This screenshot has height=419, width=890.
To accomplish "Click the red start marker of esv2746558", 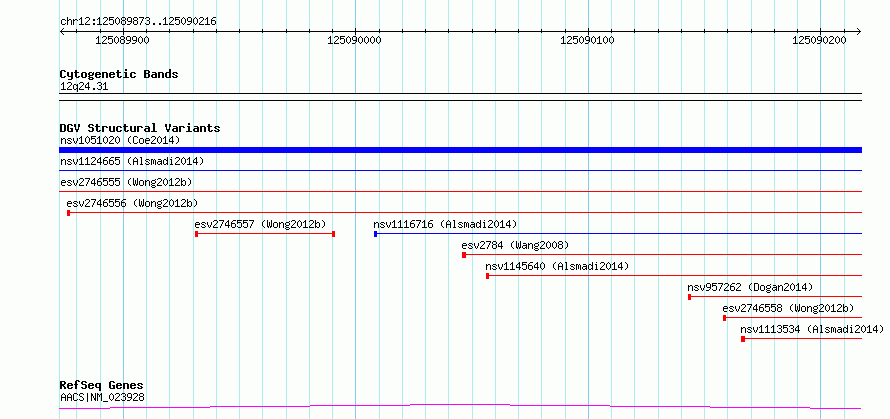I will pos(724,318).
